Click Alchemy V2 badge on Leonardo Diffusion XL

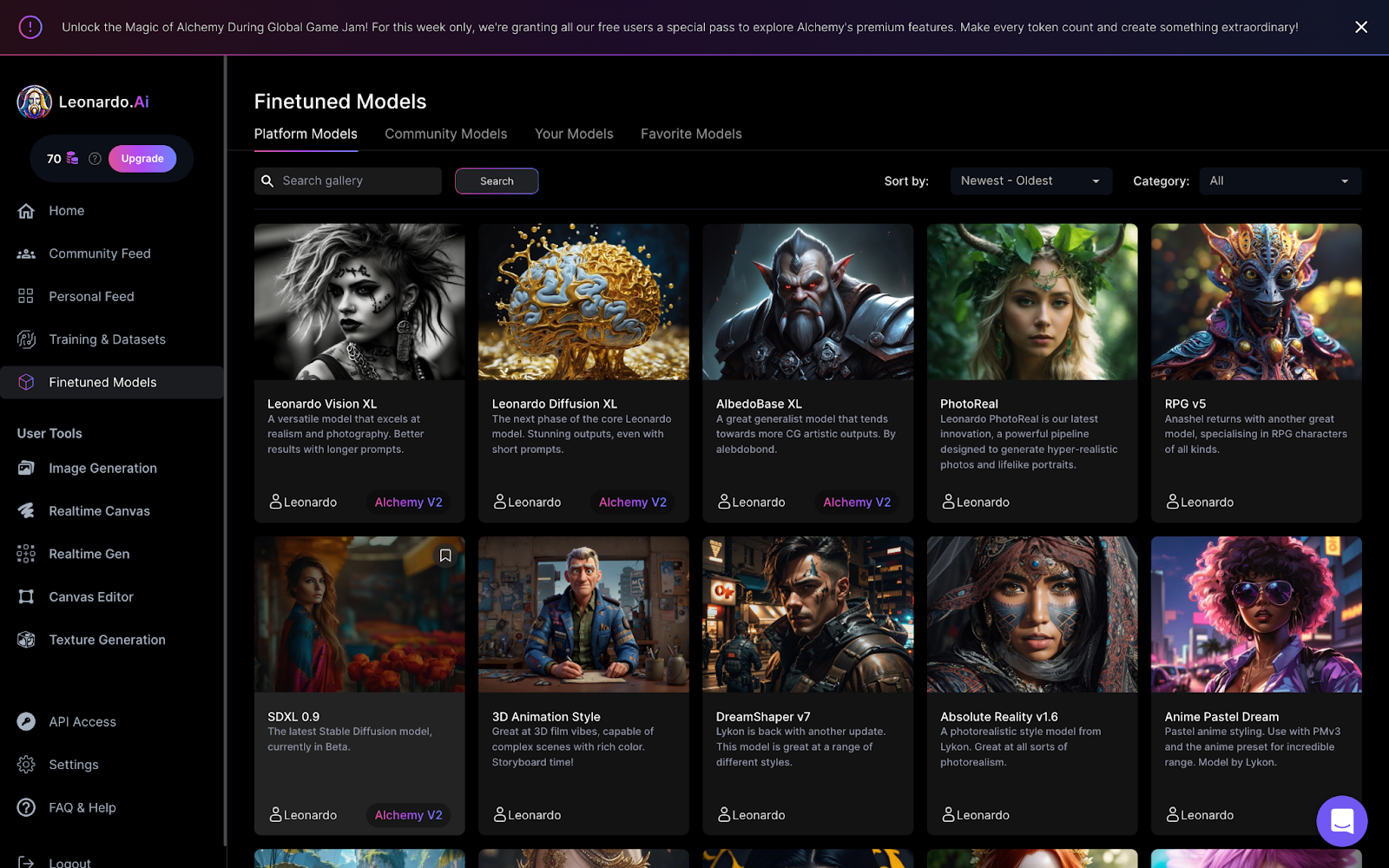point(633,502)
